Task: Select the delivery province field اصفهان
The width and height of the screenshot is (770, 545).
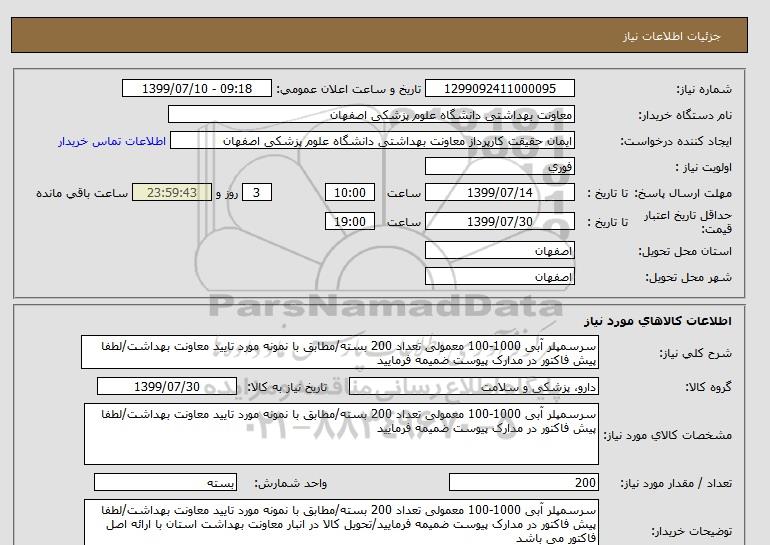Action: (499, 250)
